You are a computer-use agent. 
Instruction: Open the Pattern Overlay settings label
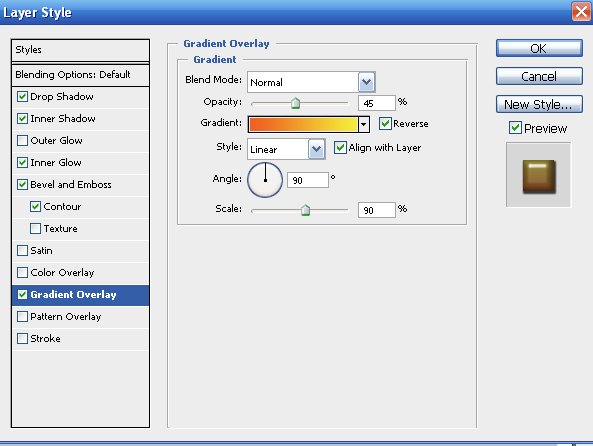tap(65, 316)
